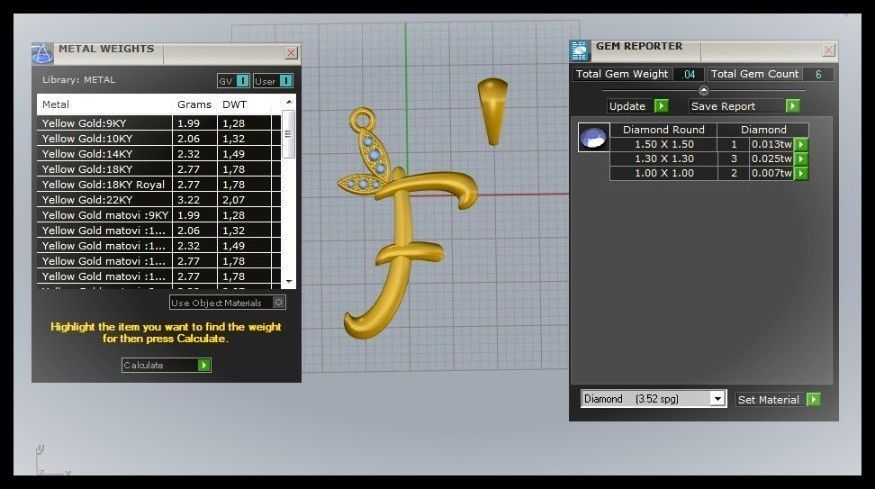Click the green arrow next to Update

point(661,106)
